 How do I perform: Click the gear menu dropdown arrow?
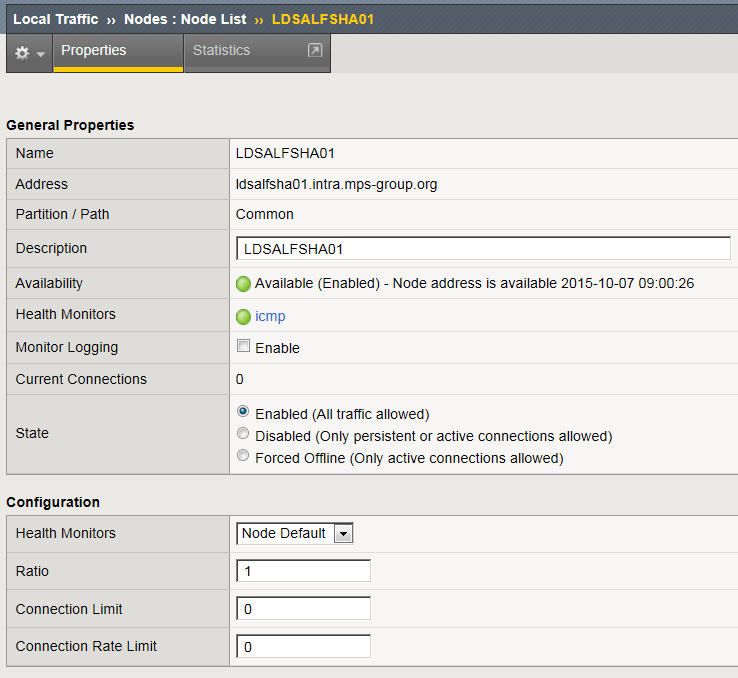click(x=41, y=53)
